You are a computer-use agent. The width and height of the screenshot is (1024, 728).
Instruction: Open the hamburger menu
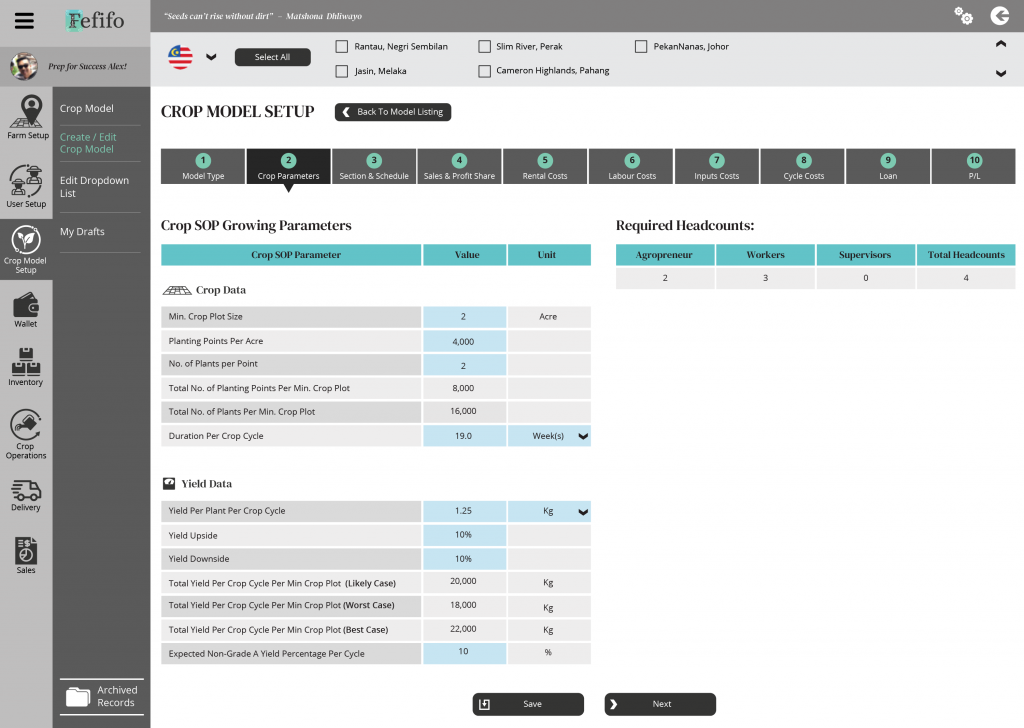point(25,20)
